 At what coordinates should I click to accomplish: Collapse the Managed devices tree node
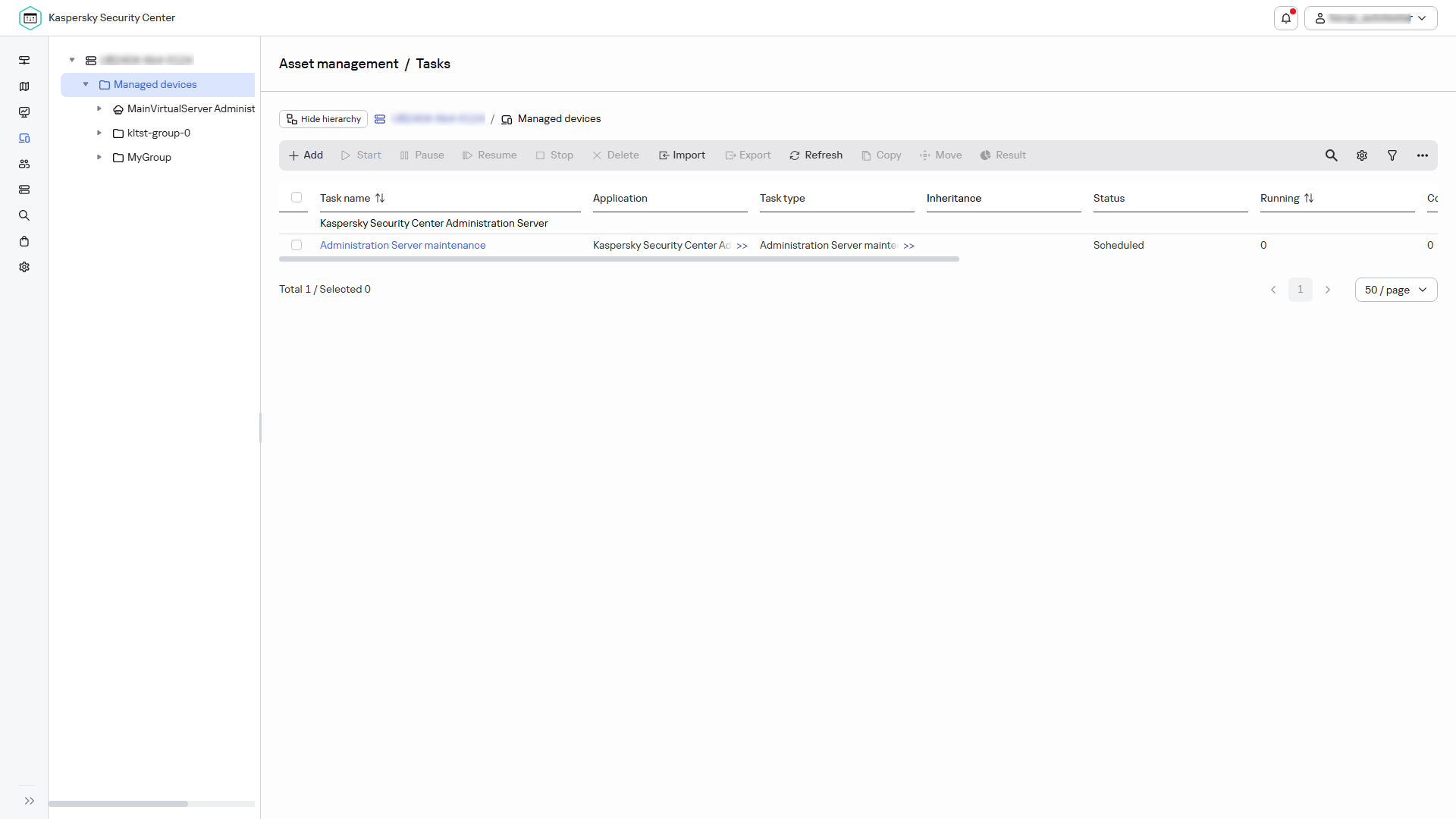click(x=86, y=84)
